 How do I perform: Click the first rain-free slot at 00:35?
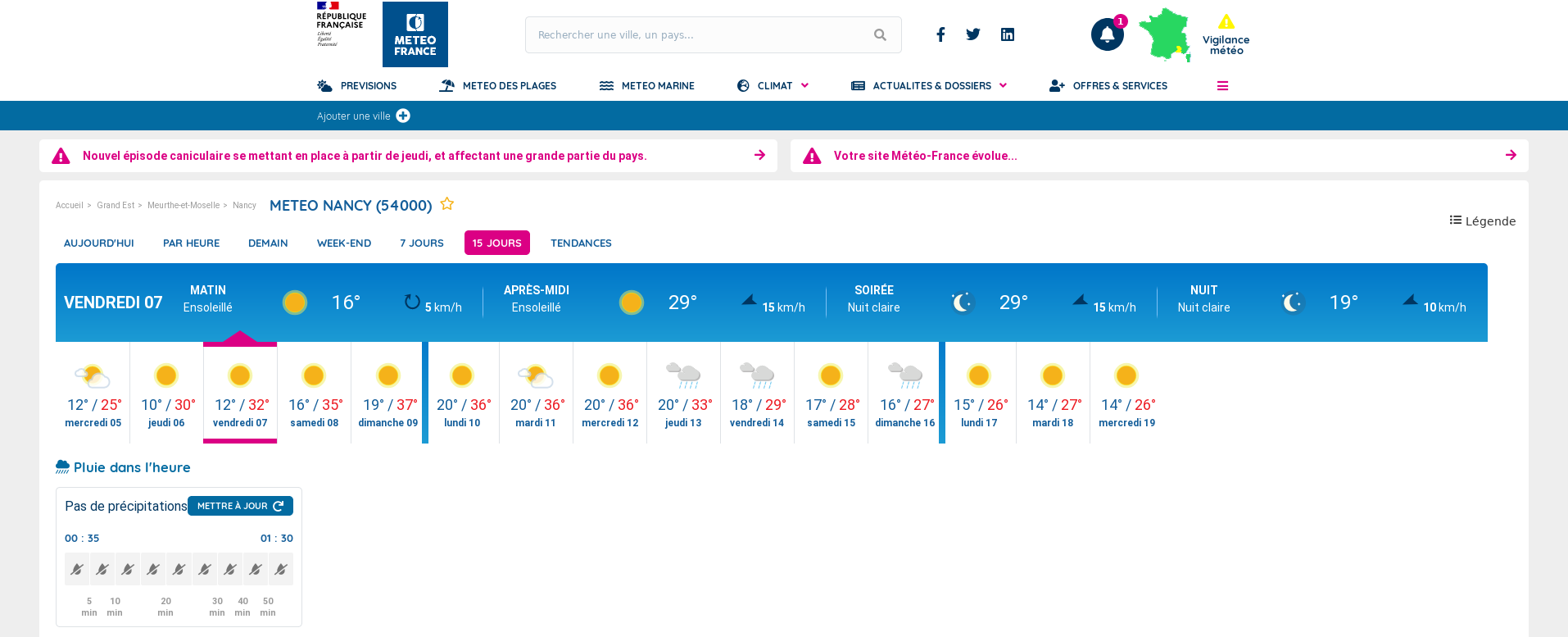coord(77,569)
